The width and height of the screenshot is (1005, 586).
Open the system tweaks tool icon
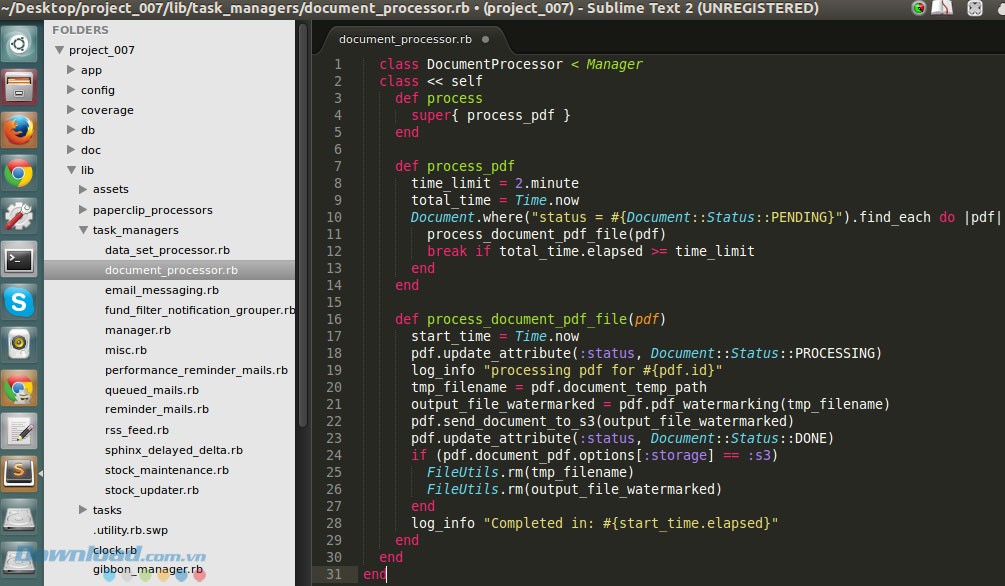click(20, 215)
